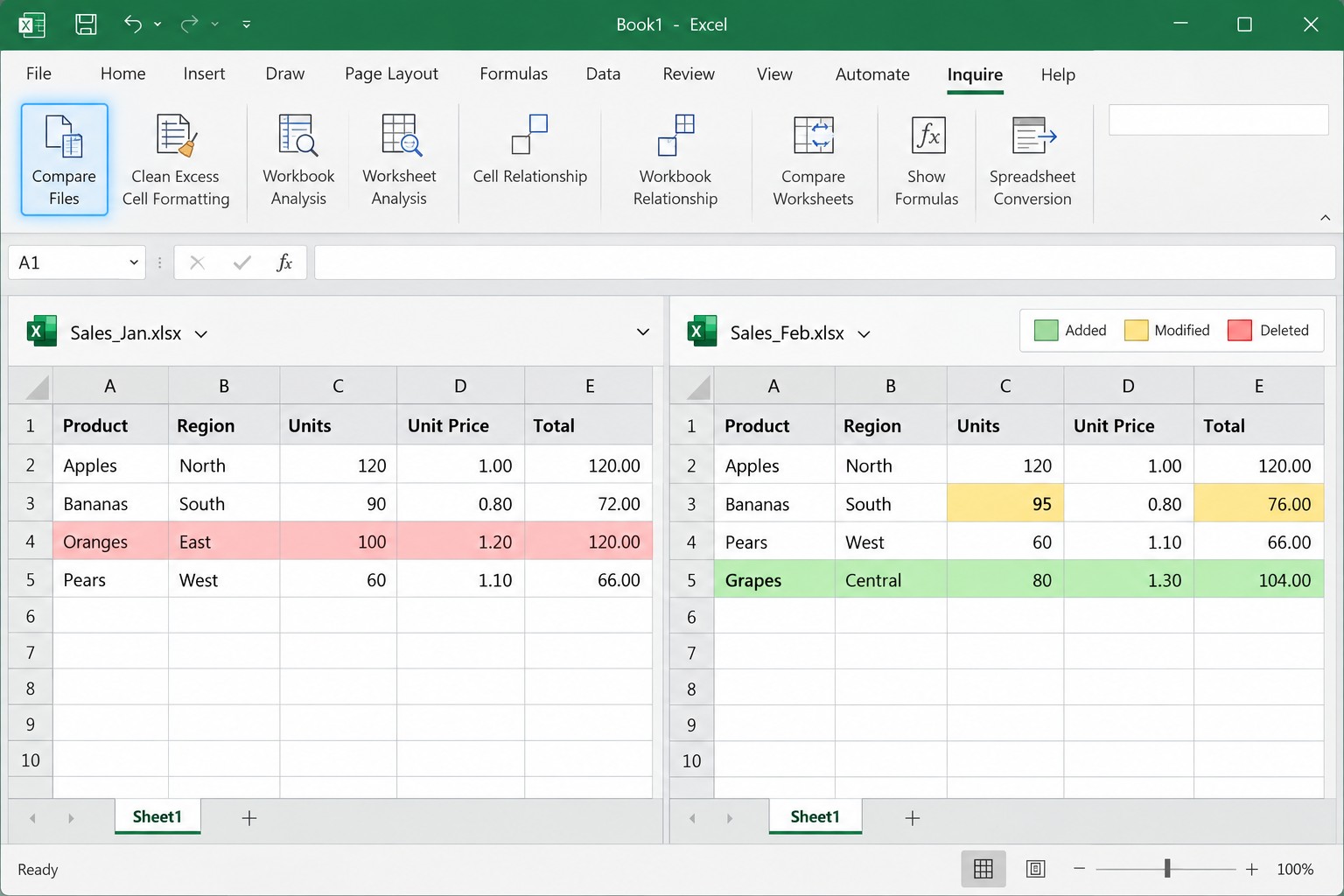This screenshot has width=1344, height=896.
Task: Click the Undo arrow
Action: 133,24
